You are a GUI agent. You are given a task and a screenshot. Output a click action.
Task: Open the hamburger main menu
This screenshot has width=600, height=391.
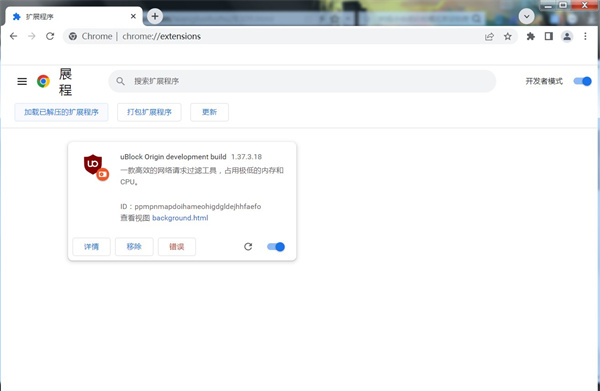point(22,81)
